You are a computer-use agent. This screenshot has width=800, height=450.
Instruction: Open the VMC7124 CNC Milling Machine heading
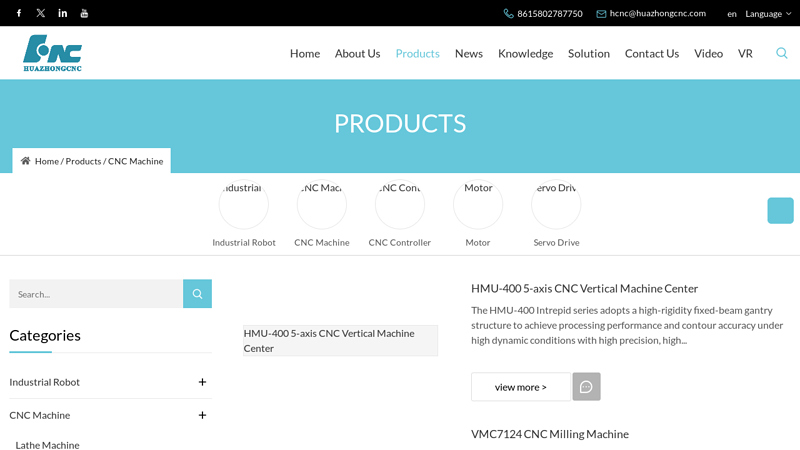(x=550, y=434)
